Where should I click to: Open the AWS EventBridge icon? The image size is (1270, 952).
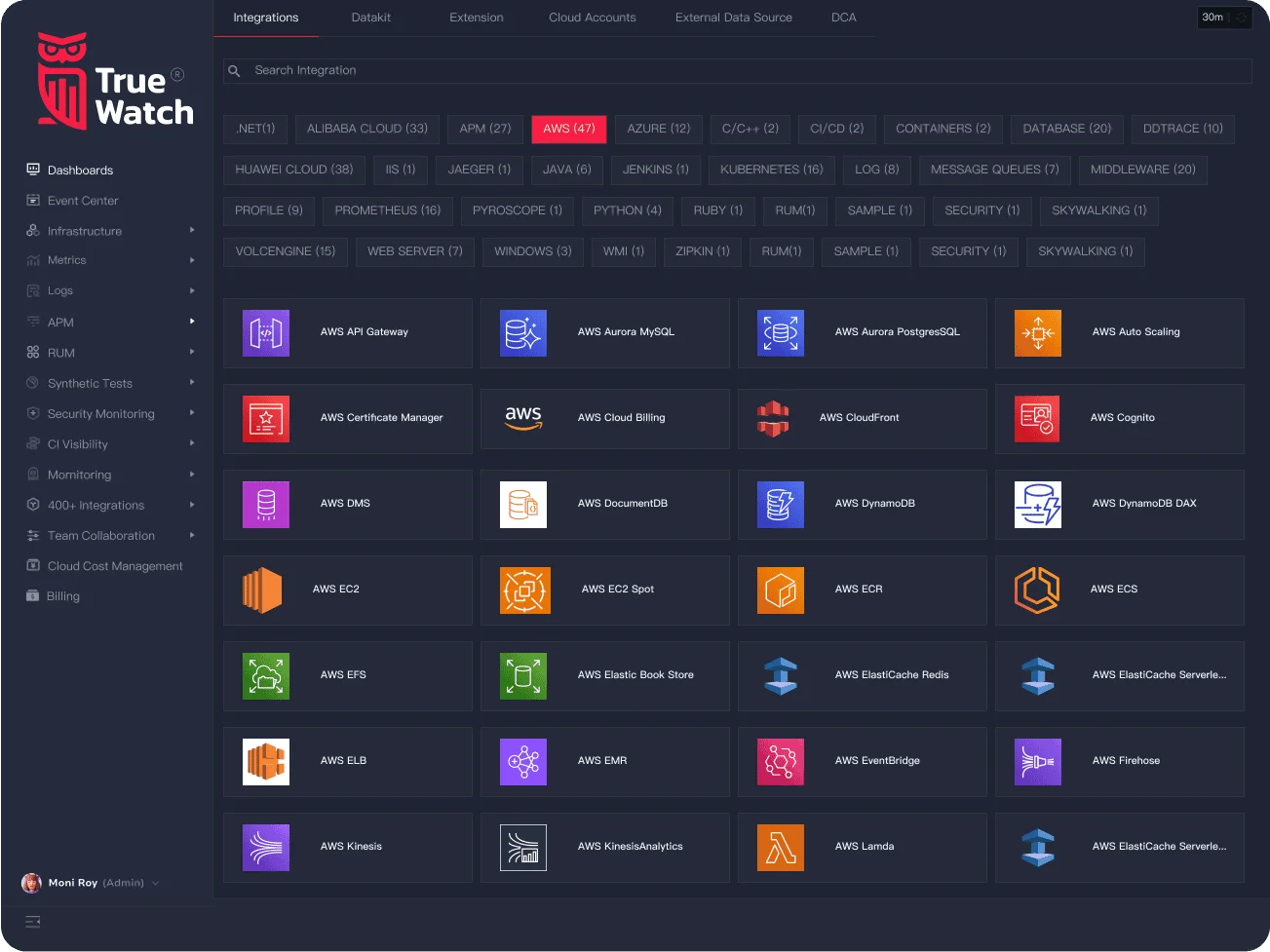[x=781, y=762]
